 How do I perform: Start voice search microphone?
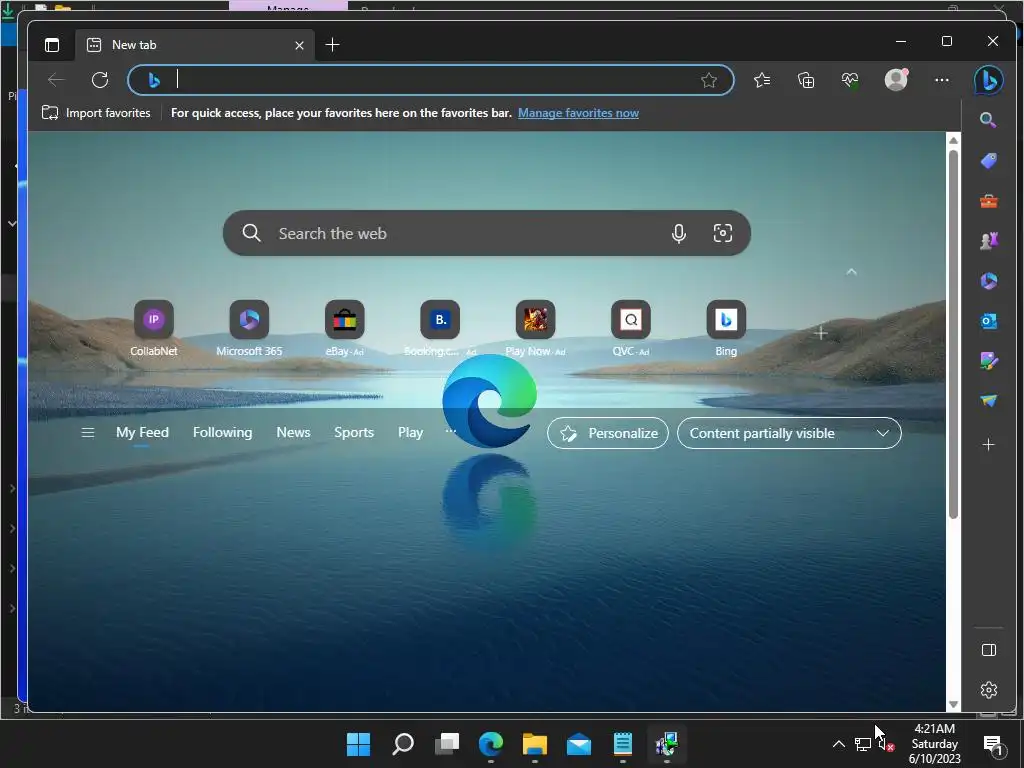[679, 233]
